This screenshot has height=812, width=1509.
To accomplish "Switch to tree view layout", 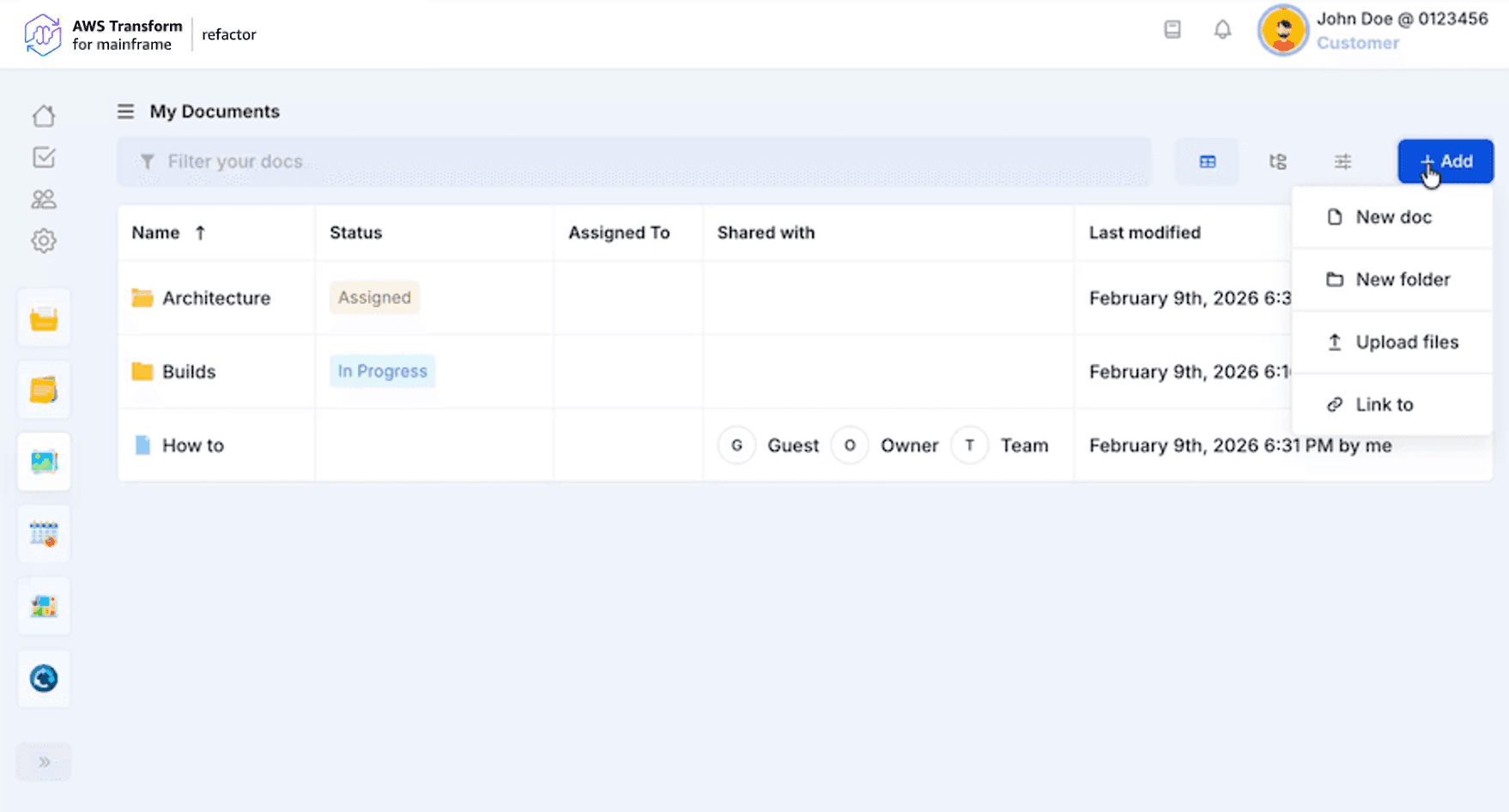I will (1277, 161).
